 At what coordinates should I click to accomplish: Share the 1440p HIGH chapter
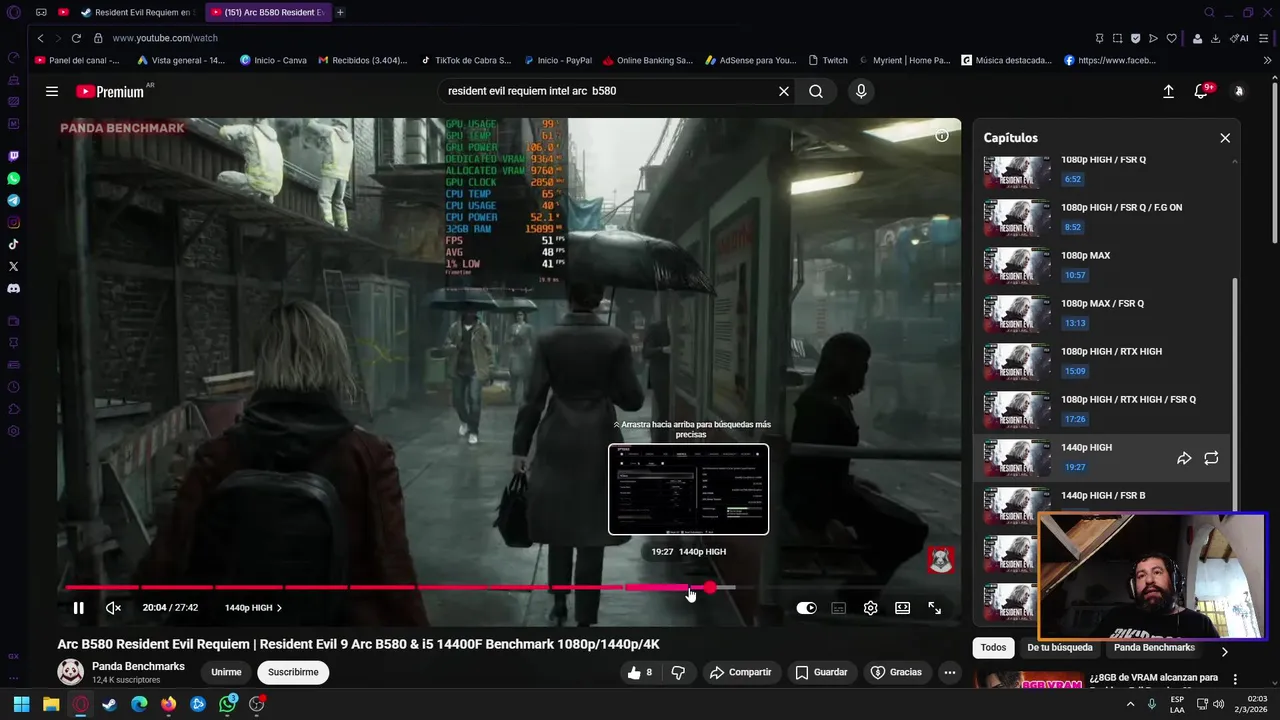1184,458
